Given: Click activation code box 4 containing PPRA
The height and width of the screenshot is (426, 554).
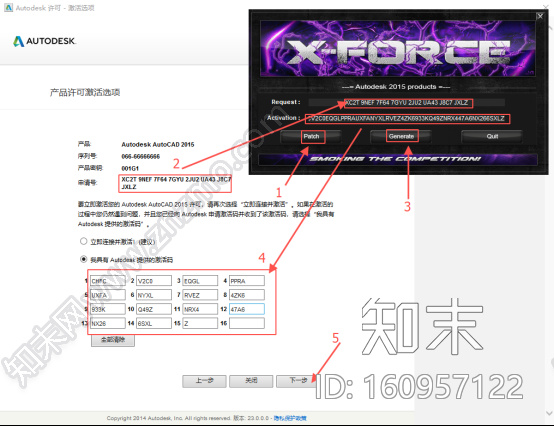Looking at the screenshot, I should [247, 281].
